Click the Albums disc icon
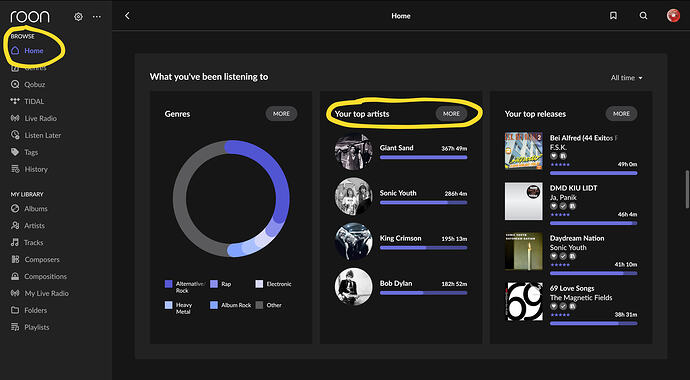This screenshot has width=690, height=380. coord(15,208)
